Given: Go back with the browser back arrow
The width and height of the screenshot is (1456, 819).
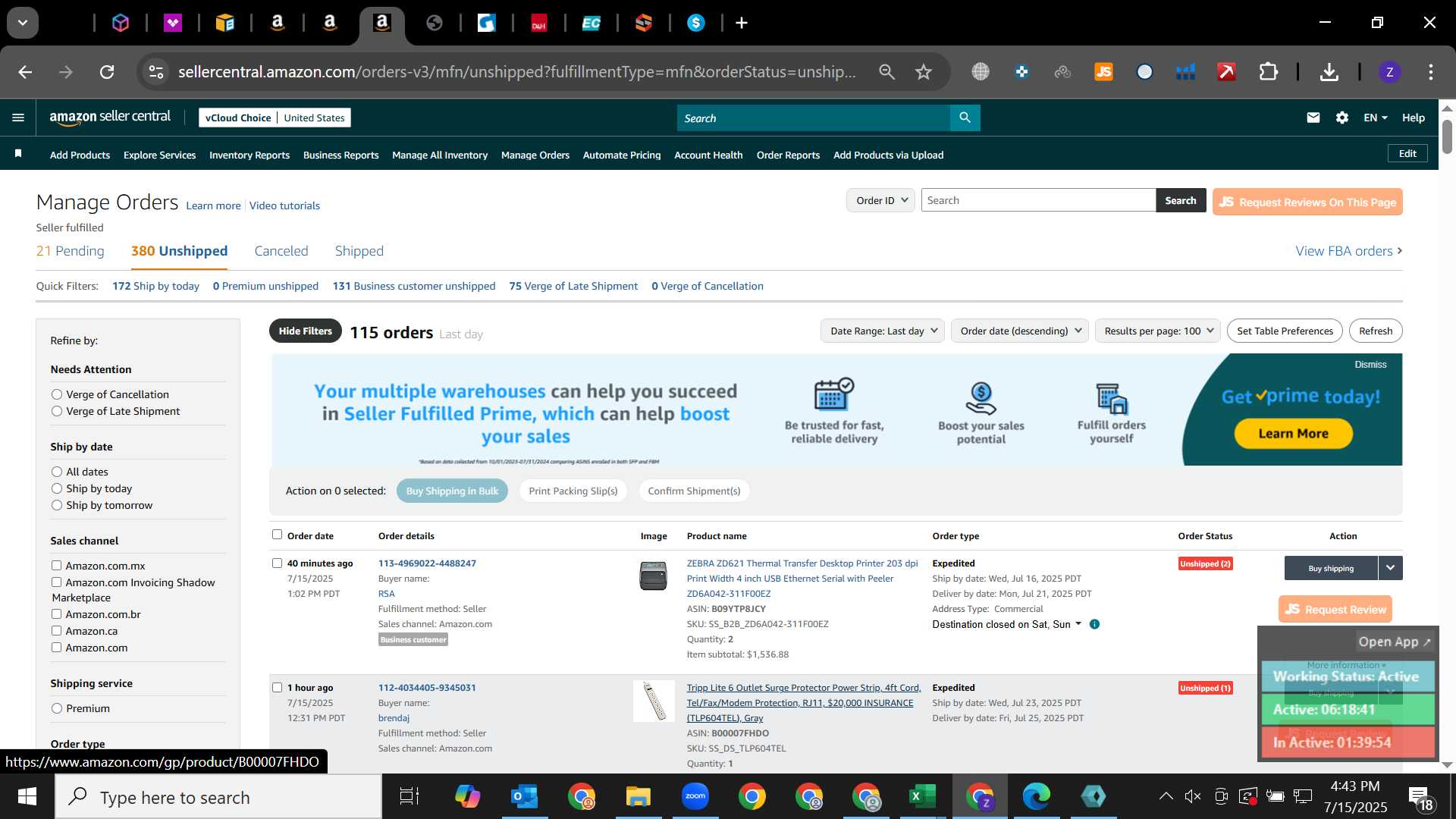Looking at the screenshot, I should coord(25,72).
